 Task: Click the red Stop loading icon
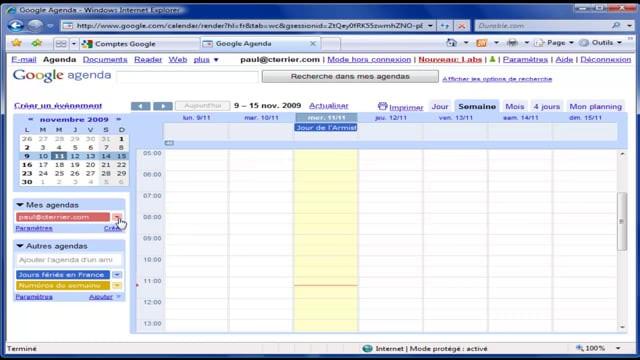[461, 26]
